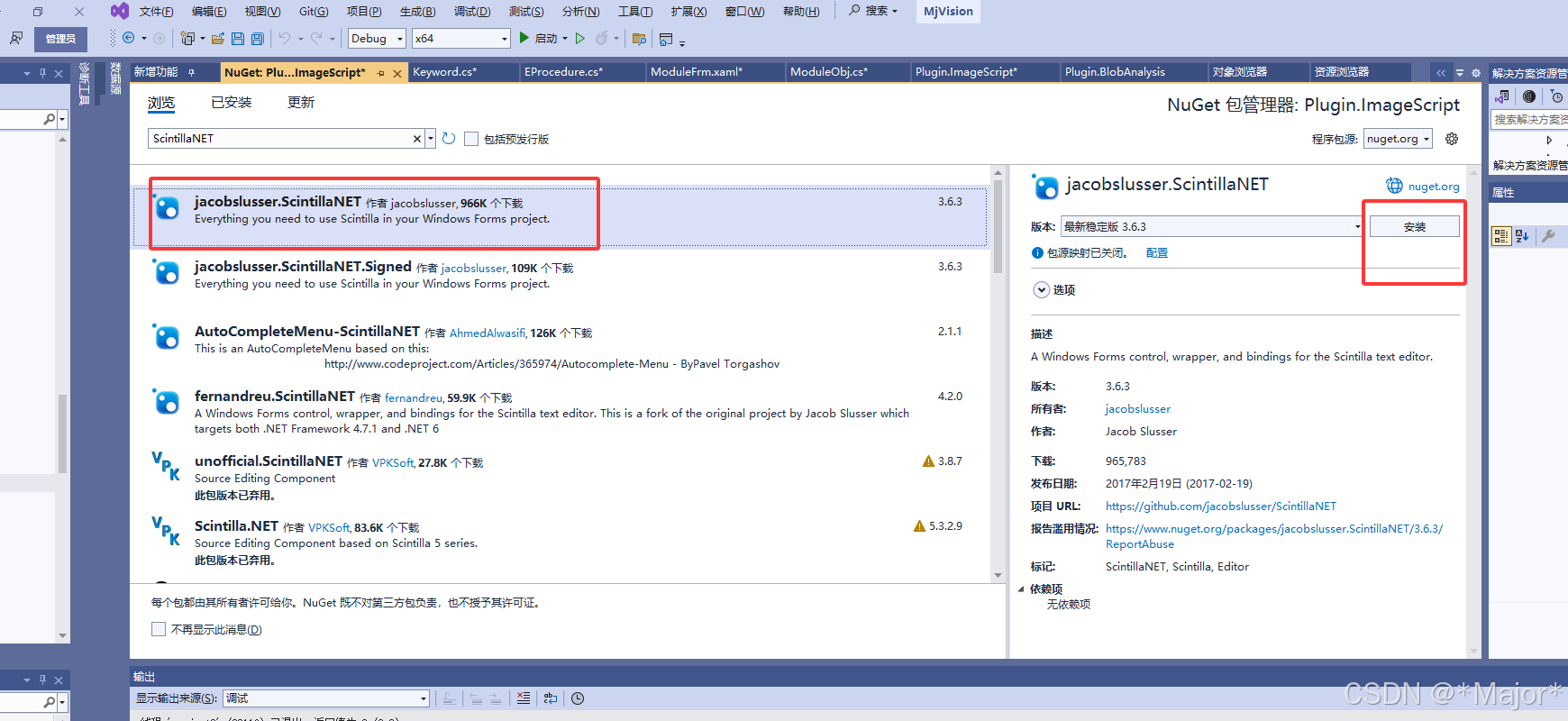Toggle word wrap in the output panel
The height and width of the screenshot is (721, 1568).
coord(551,698)
